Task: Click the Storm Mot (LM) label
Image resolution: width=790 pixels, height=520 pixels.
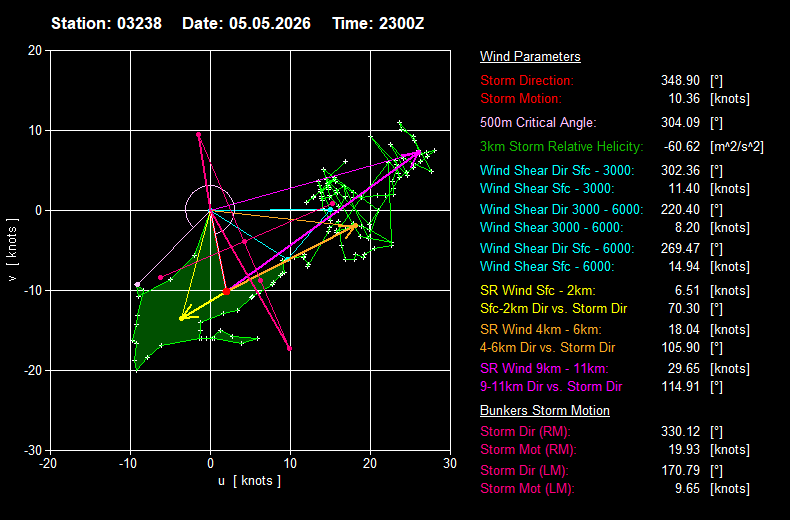Action: click(x=527, y=489)
